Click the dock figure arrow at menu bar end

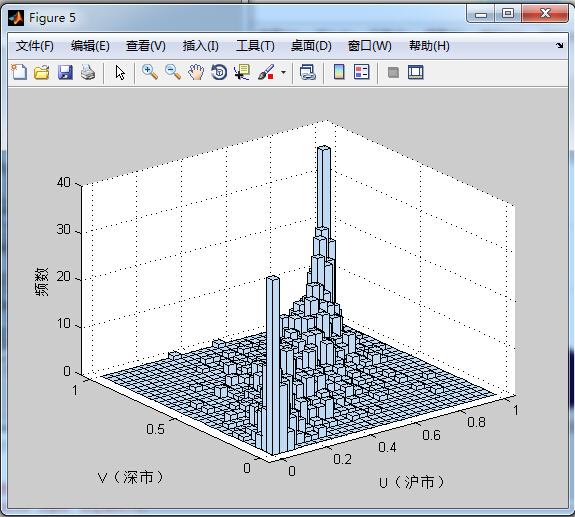(560, 45)
